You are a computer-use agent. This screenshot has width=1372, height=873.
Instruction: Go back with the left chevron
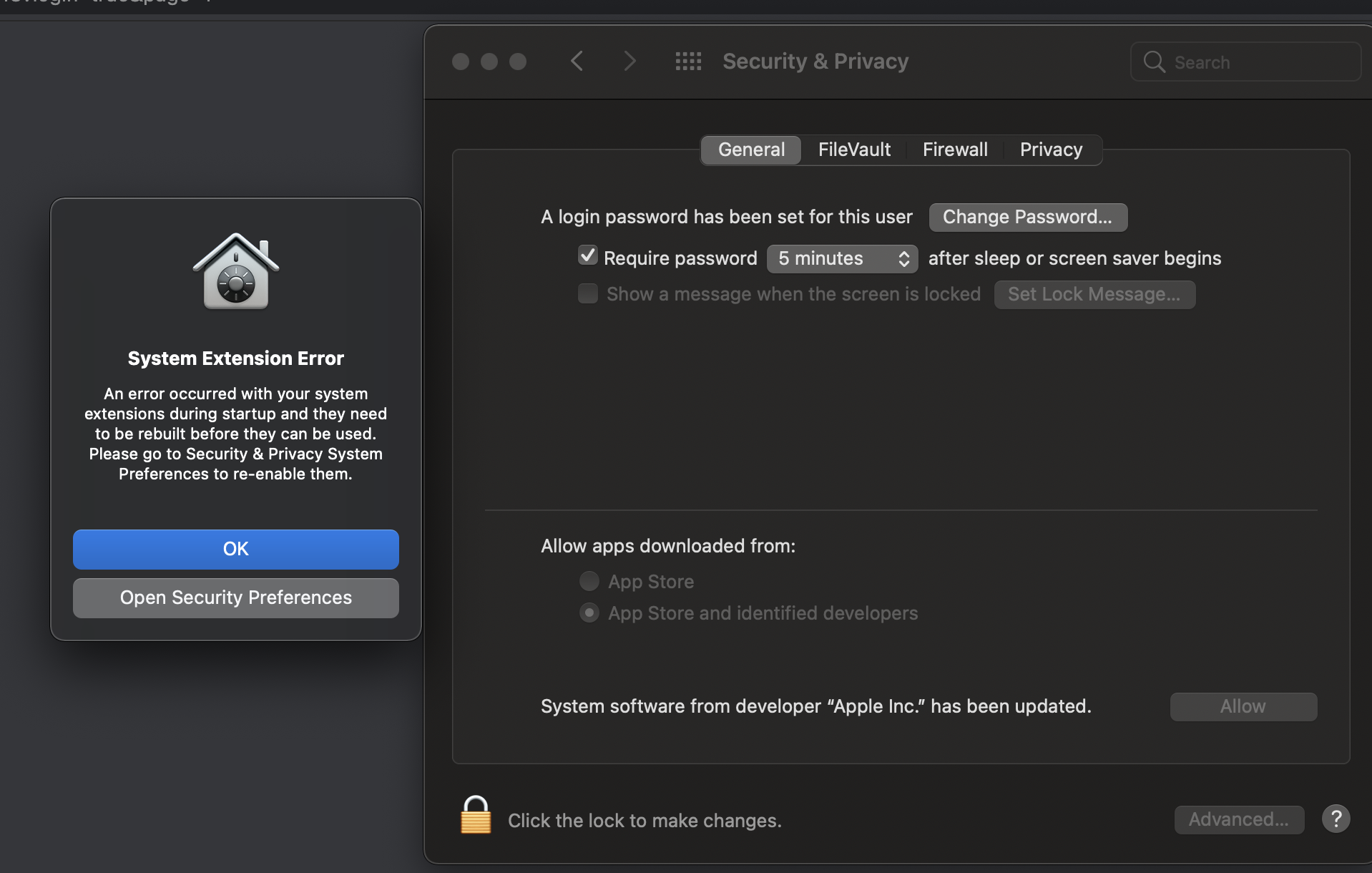pyautogui.click(x=577, y=62)
